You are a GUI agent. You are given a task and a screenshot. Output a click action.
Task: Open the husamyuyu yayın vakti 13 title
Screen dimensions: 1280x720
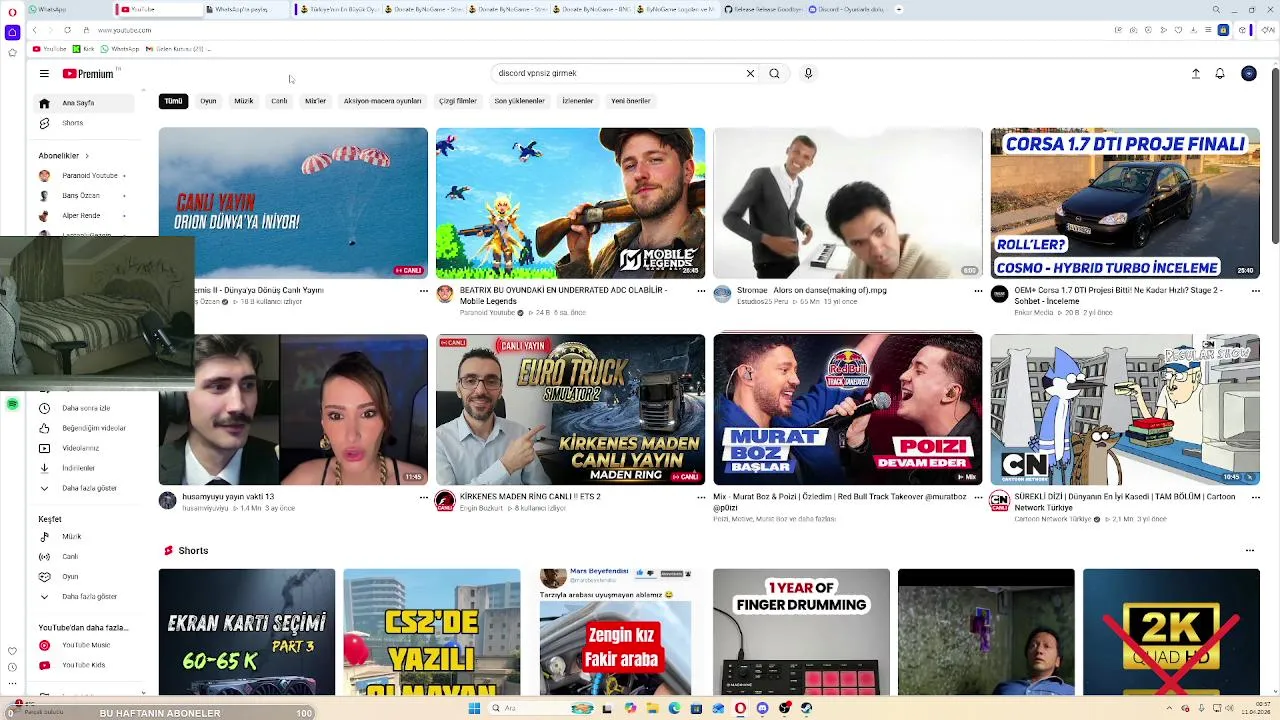(228, 497)
